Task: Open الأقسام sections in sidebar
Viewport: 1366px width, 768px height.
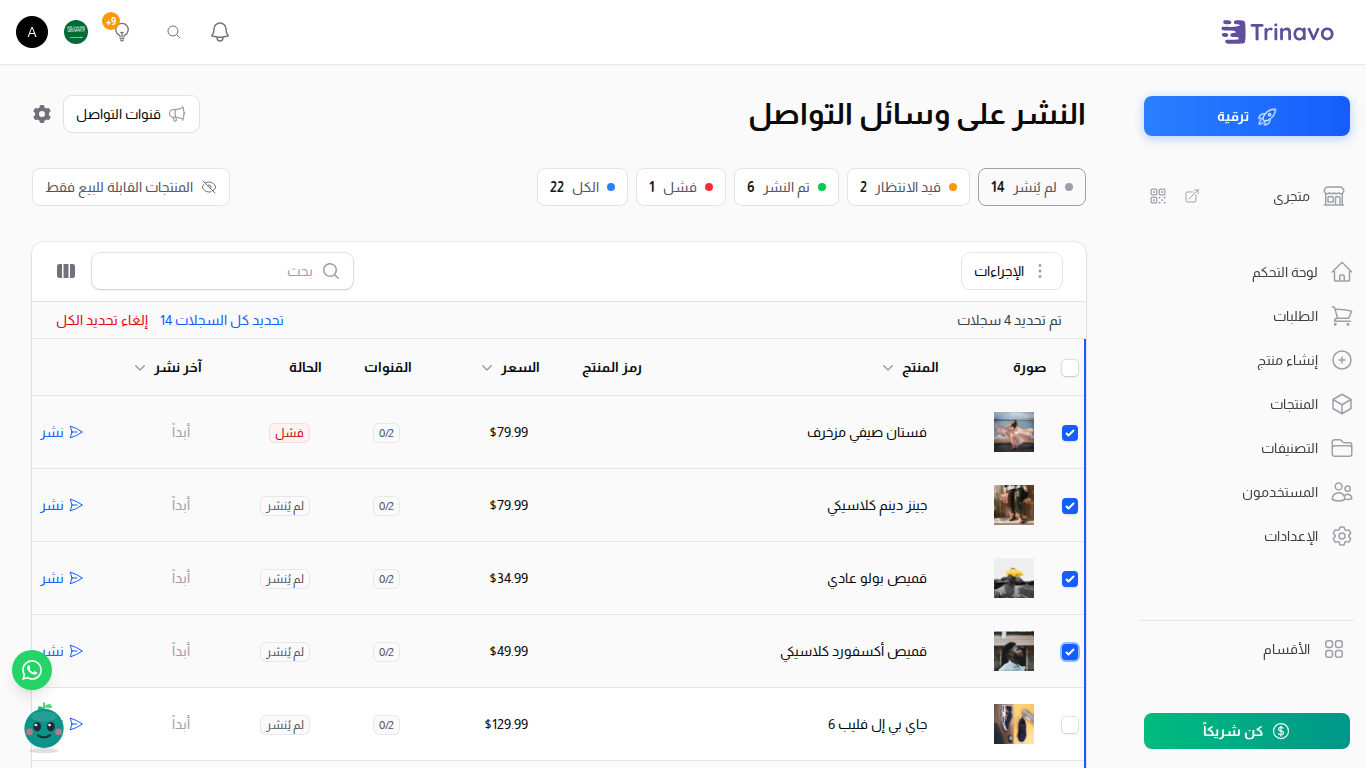Action: pos(1303,650)
